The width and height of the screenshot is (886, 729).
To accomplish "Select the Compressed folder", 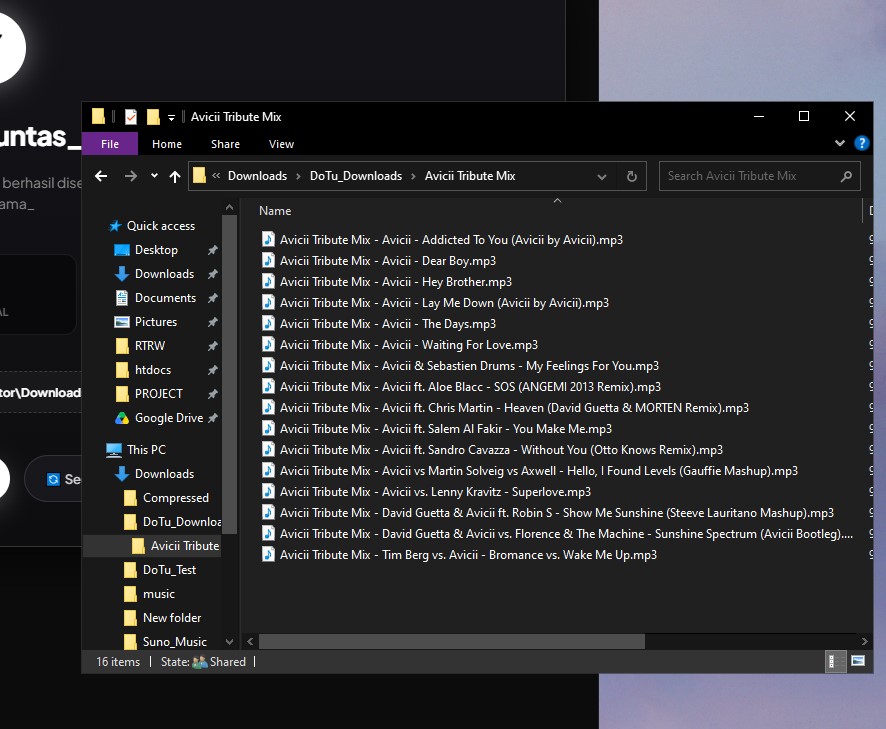I will coord(176,498).
